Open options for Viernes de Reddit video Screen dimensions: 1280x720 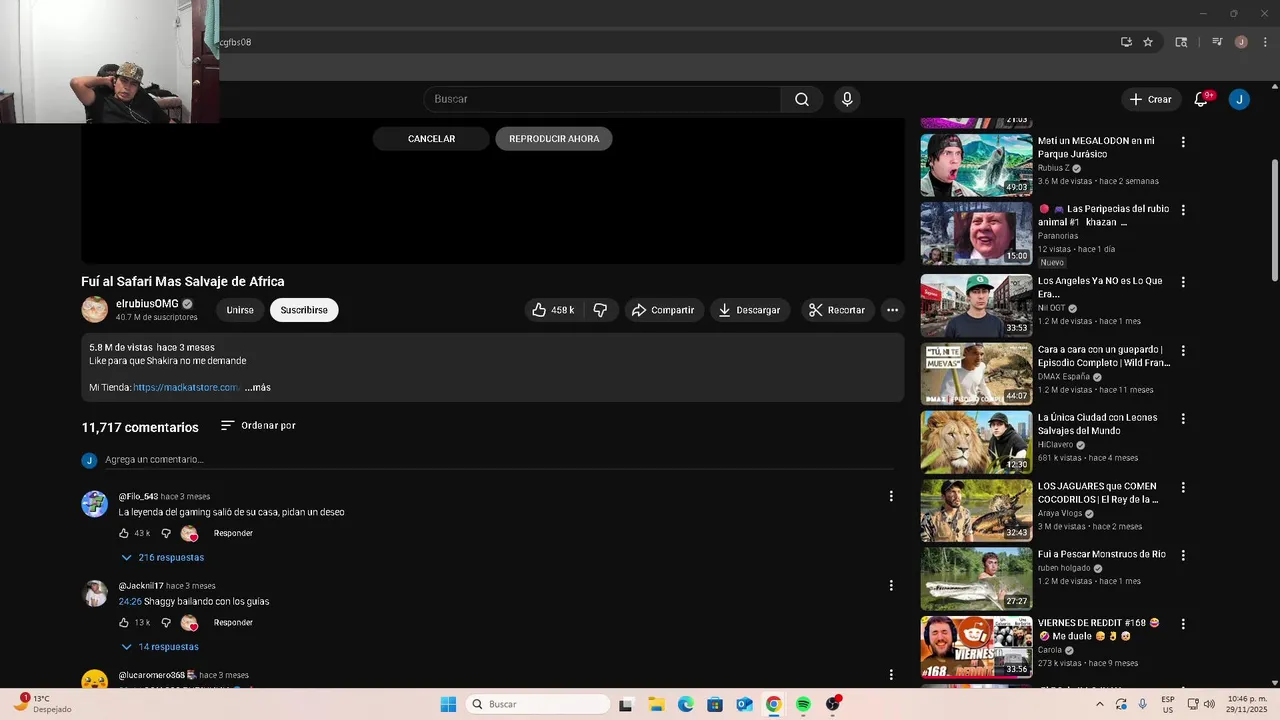click(x=1183, y=623)
